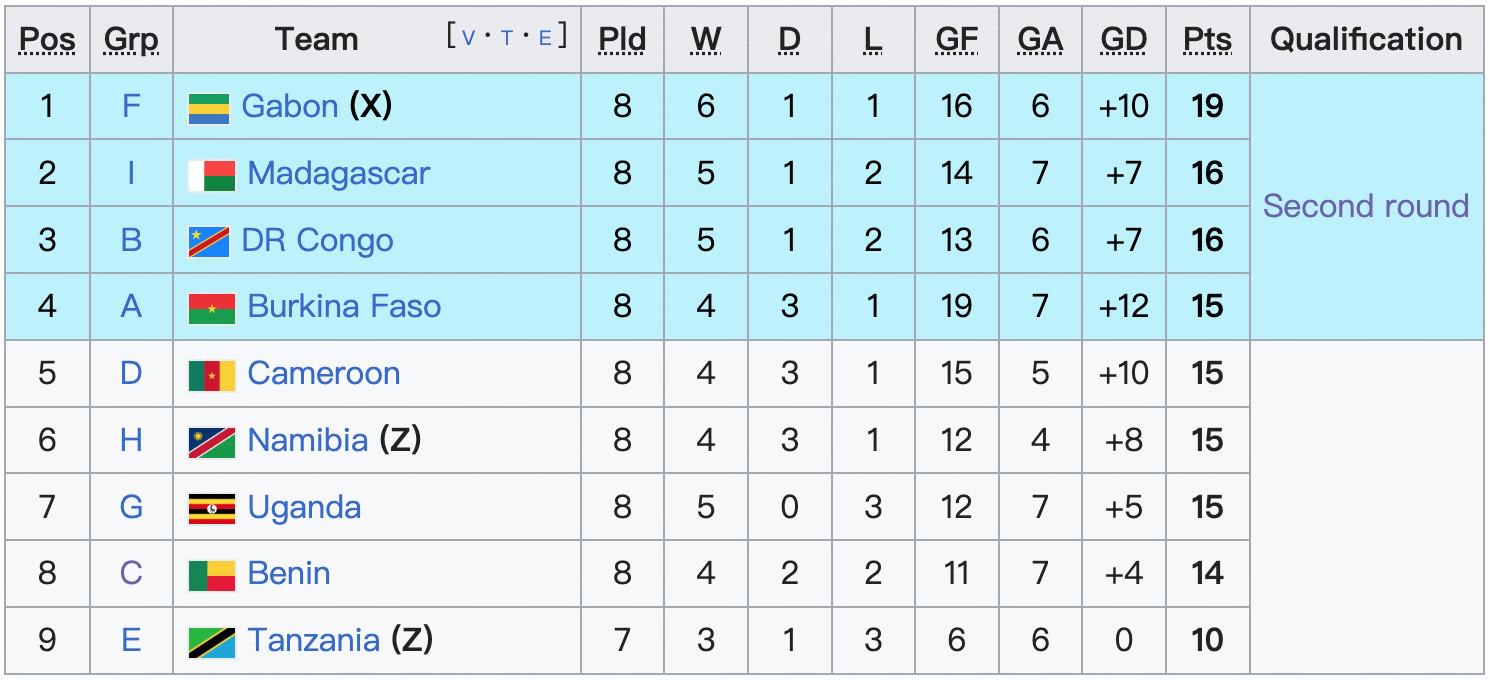Open the Cameroon team link
This screenshot has height=680, width=1490.
click(323, 373)
